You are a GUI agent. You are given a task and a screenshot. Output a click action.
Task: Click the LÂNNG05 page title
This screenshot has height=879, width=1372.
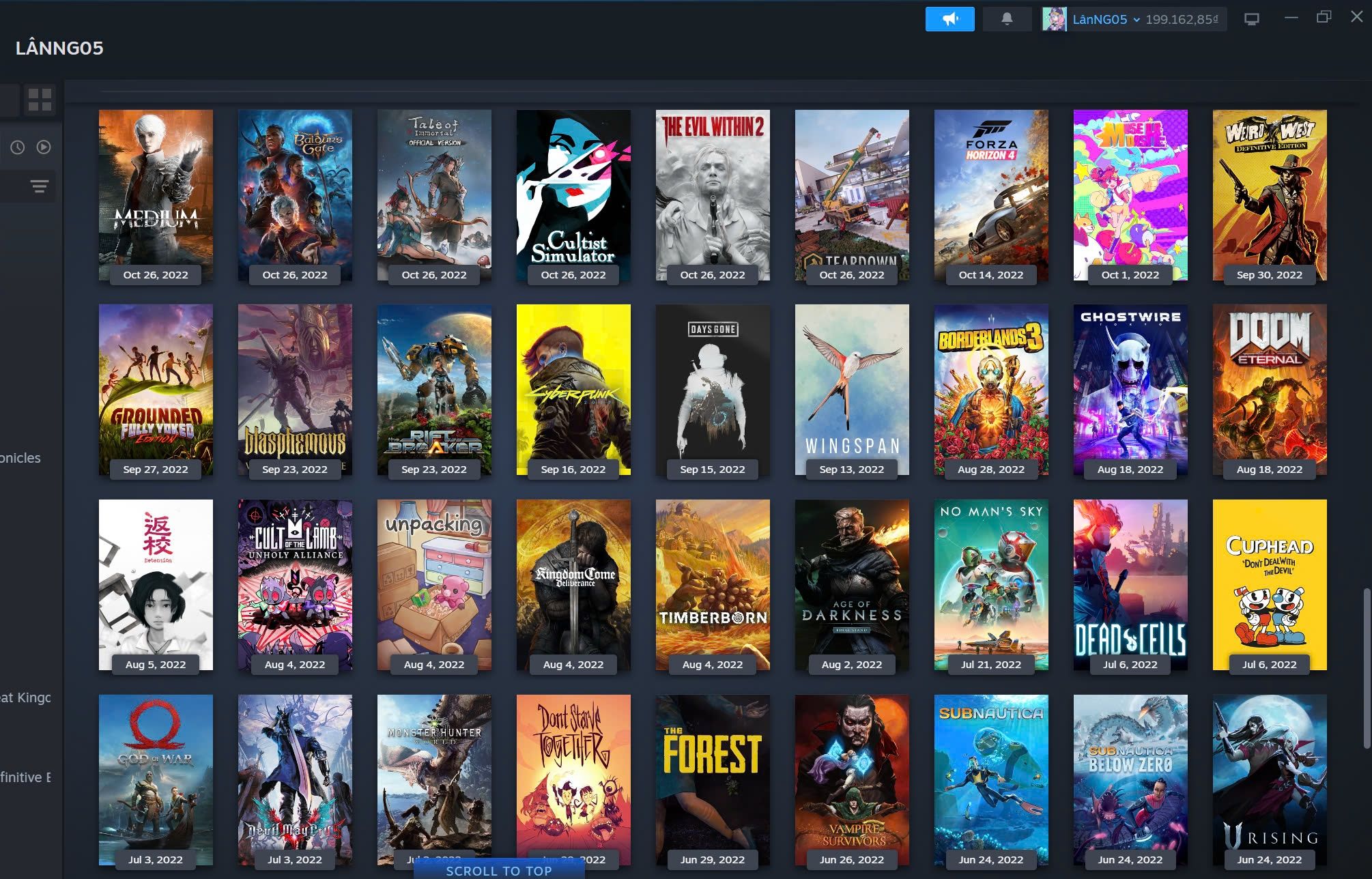[x=59, y=48]
